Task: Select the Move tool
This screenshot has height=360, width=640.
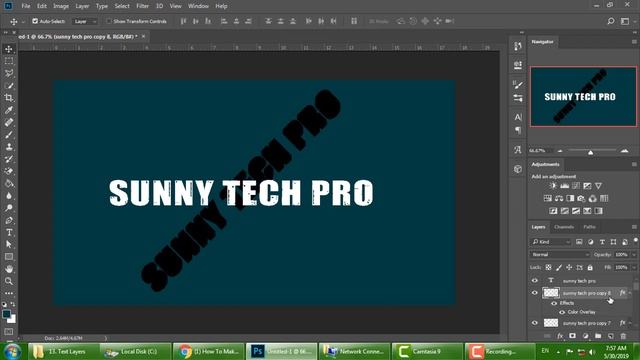Action: (x=9, y=49)
